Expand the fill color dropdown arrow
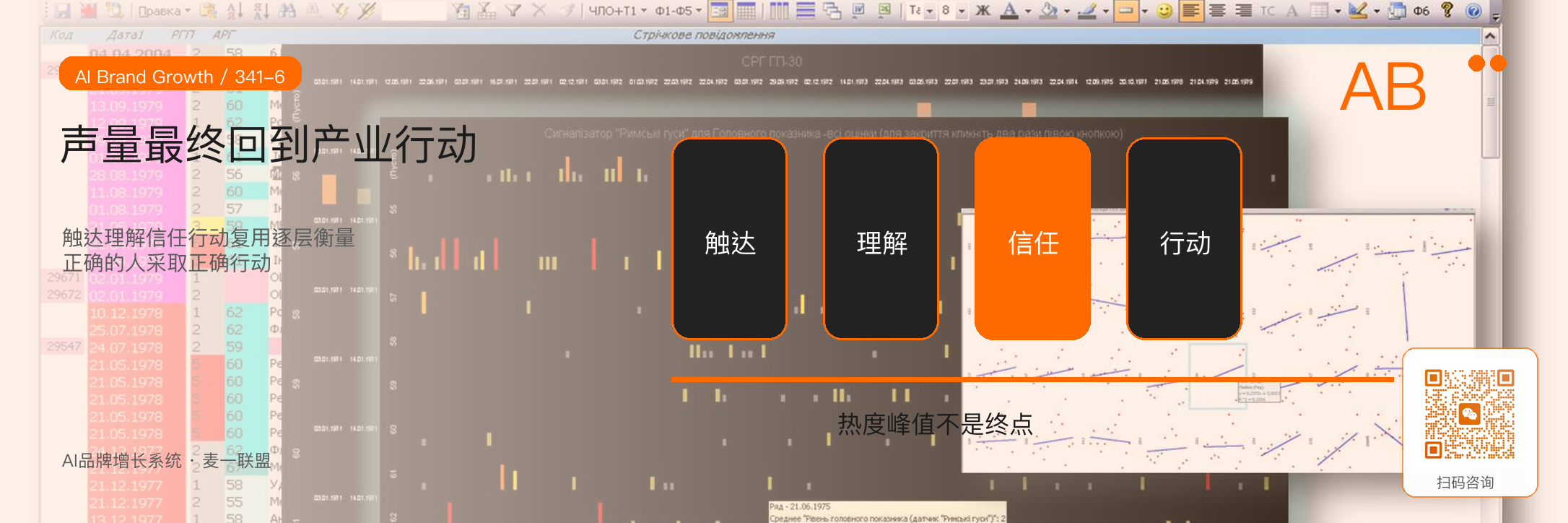Image resolution: width=1568 pixels, height=523 pixels. click(x=1067, y=12)
